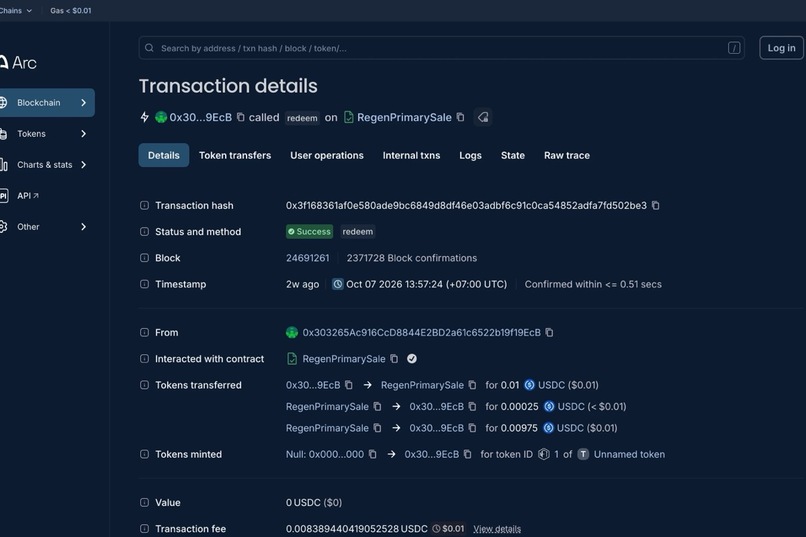The height and width of the screenshot is (537, 806).
Task: Open caller address 0x30...9EcB in header
Action: 200,118
